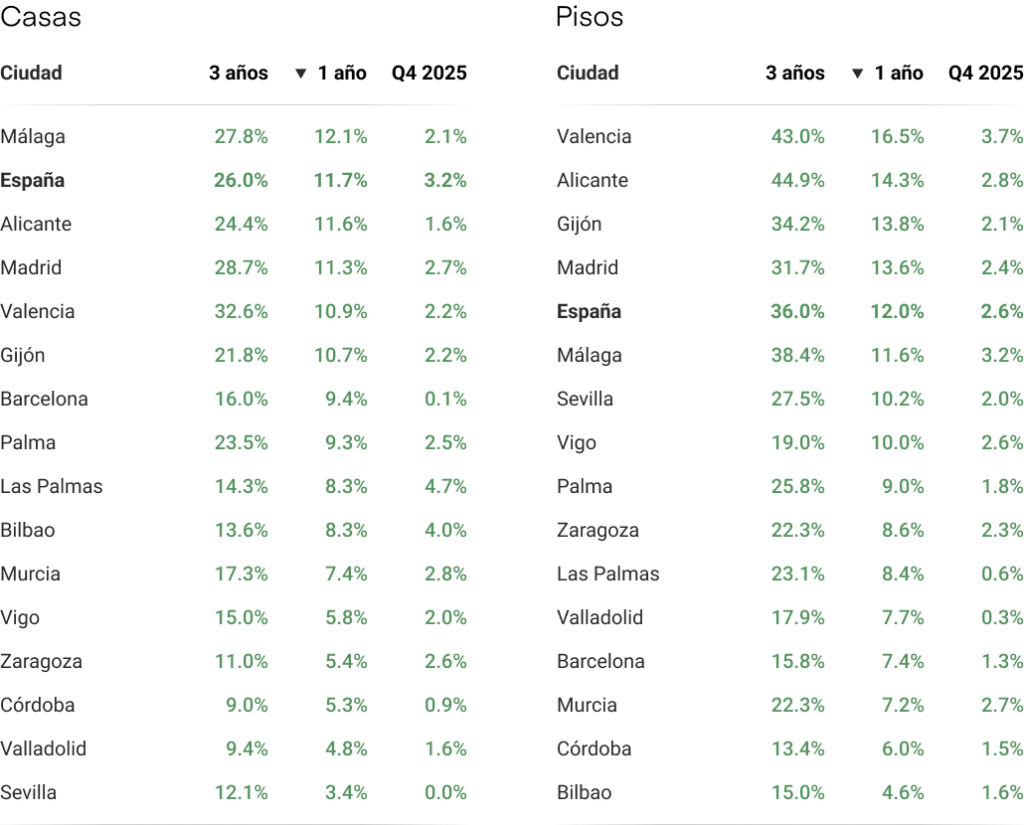Sort Casas table by Ciudad column

pos(31,73)
